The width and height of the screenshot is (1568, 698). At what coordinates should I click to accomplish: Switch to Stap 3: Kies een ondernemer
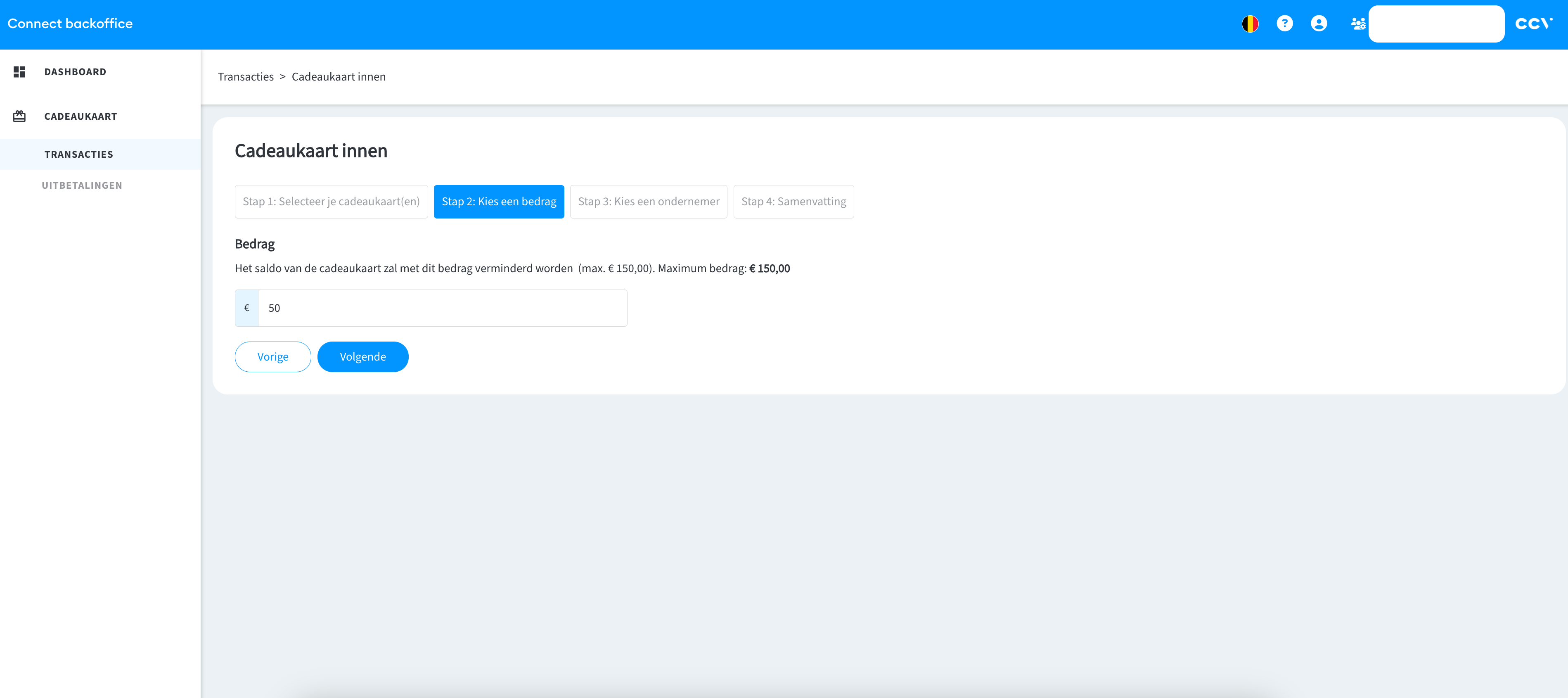[x=648, y=202]
